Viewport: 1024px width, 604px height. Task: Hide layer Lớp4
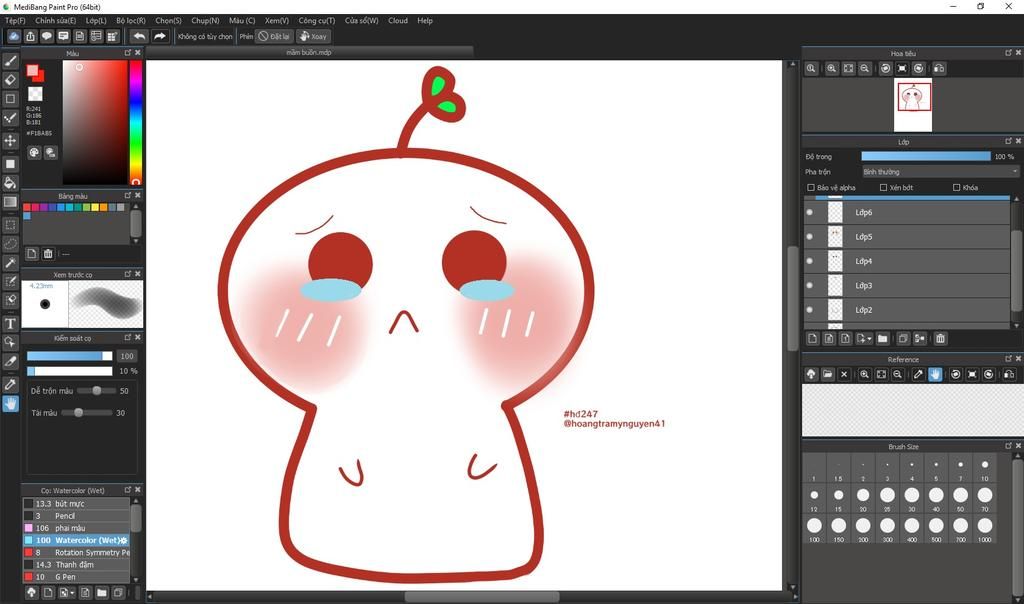pos(810,261)
